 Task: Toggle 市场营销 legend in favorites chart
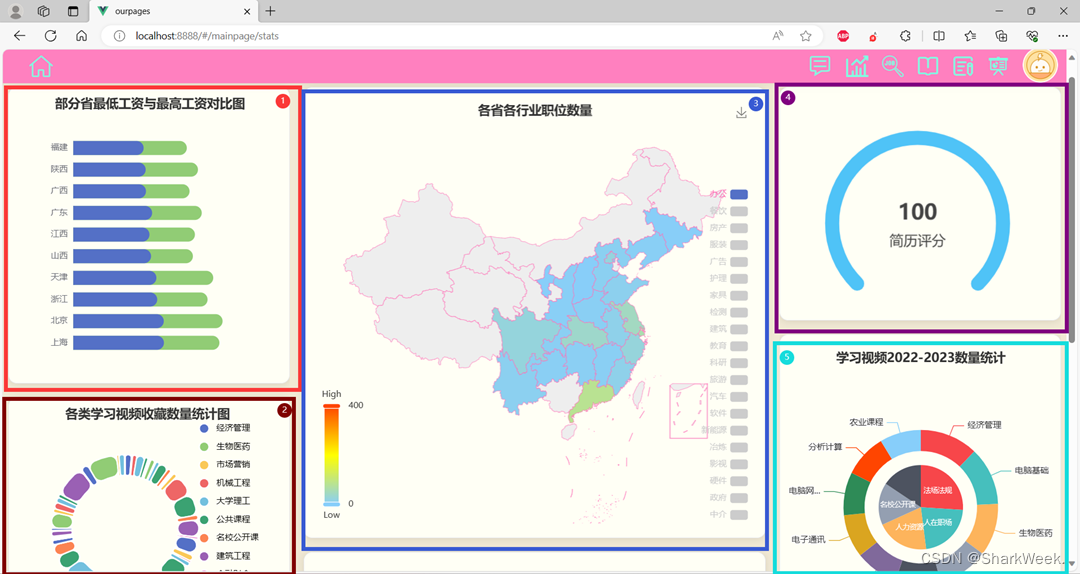point(225,464)
